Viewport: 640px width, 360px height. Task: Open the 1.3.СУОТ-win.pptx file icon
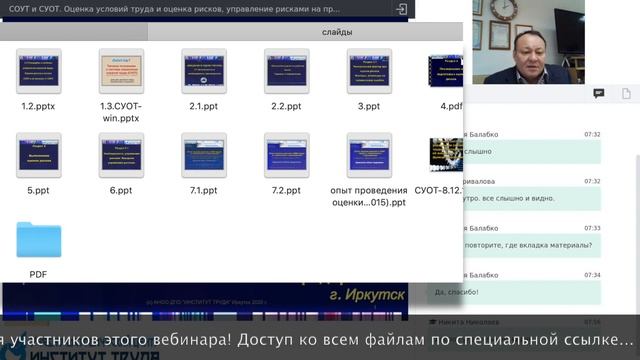121,71
